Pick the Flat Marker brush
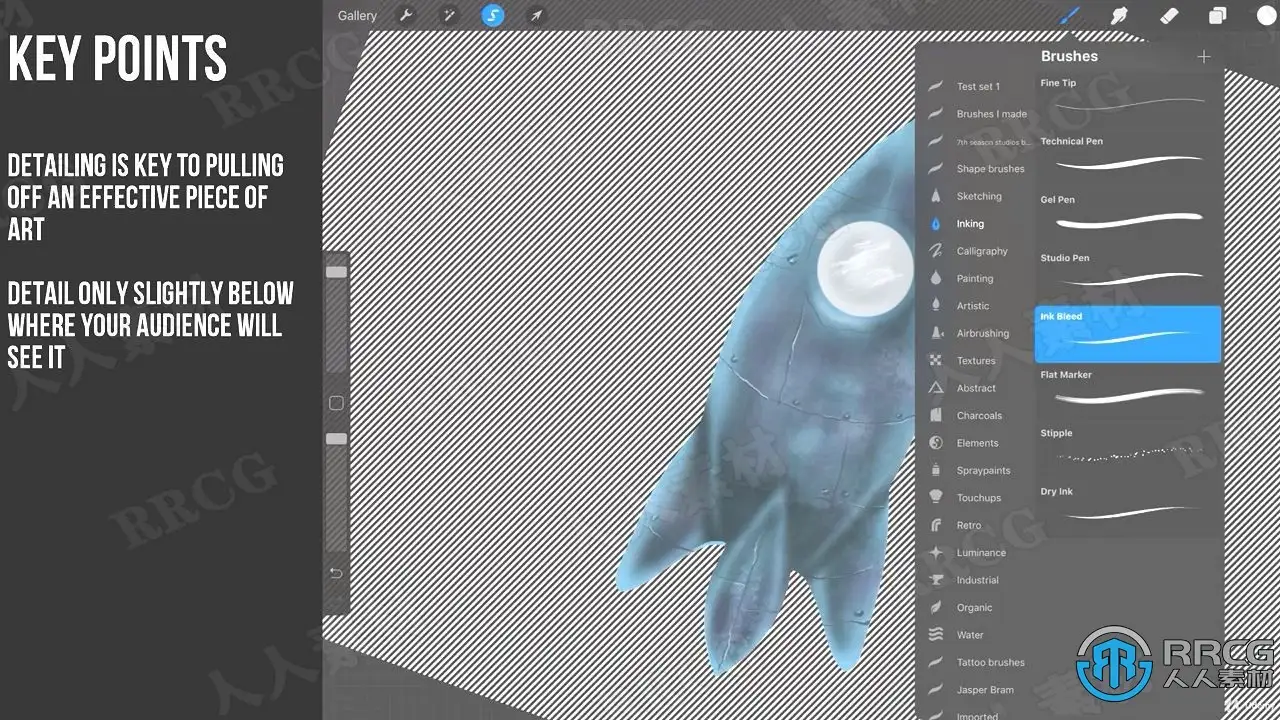This screenshot has width=1280, height=720. point(1128,392)
